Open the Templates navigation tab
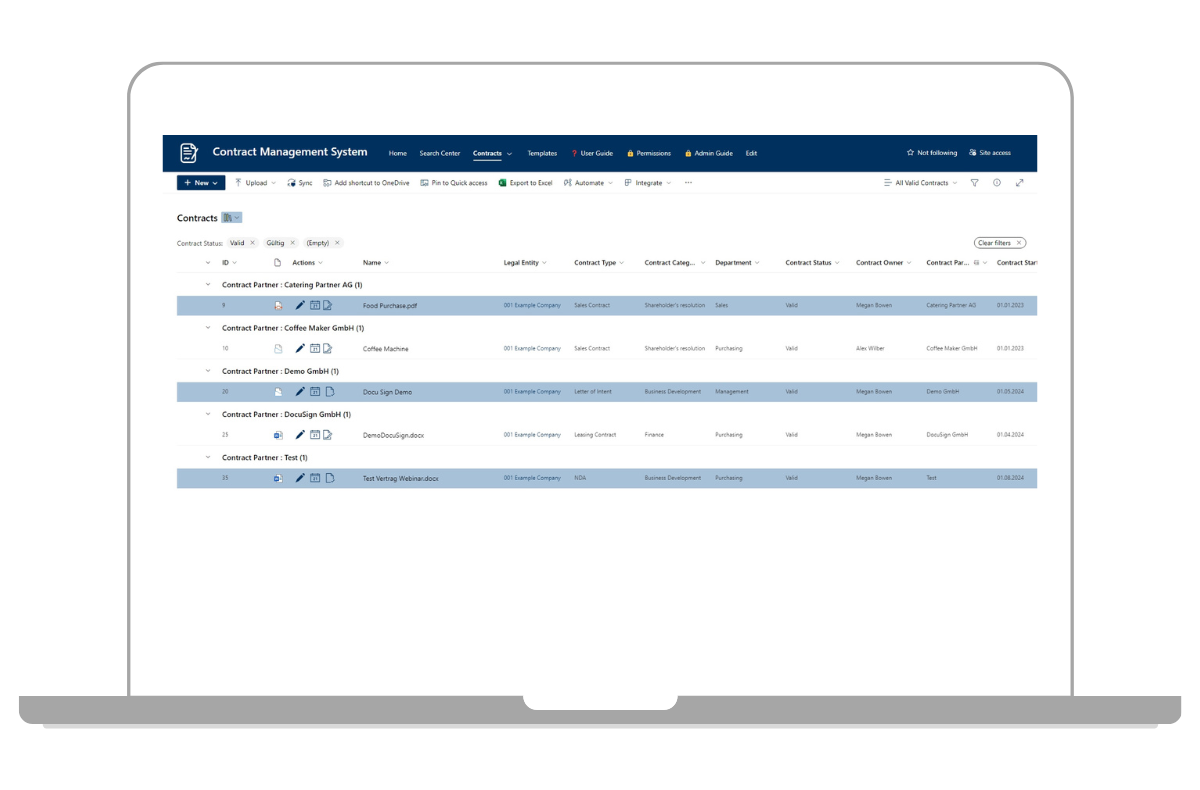1200x790 pixels. point(542,153)
